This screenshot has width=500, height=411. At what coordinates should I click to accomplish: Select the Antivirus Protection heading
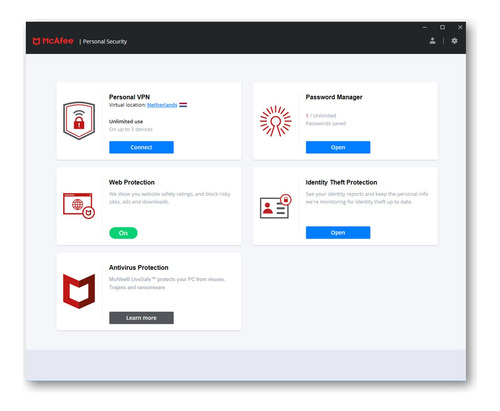(139, 268)
